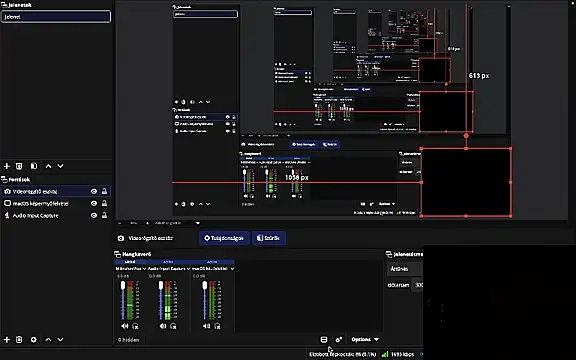Toggle monitoring headphones icon on Audio Input Capture channel
The width and height of the screenshot is (576, 360).
tap(173, 326)
